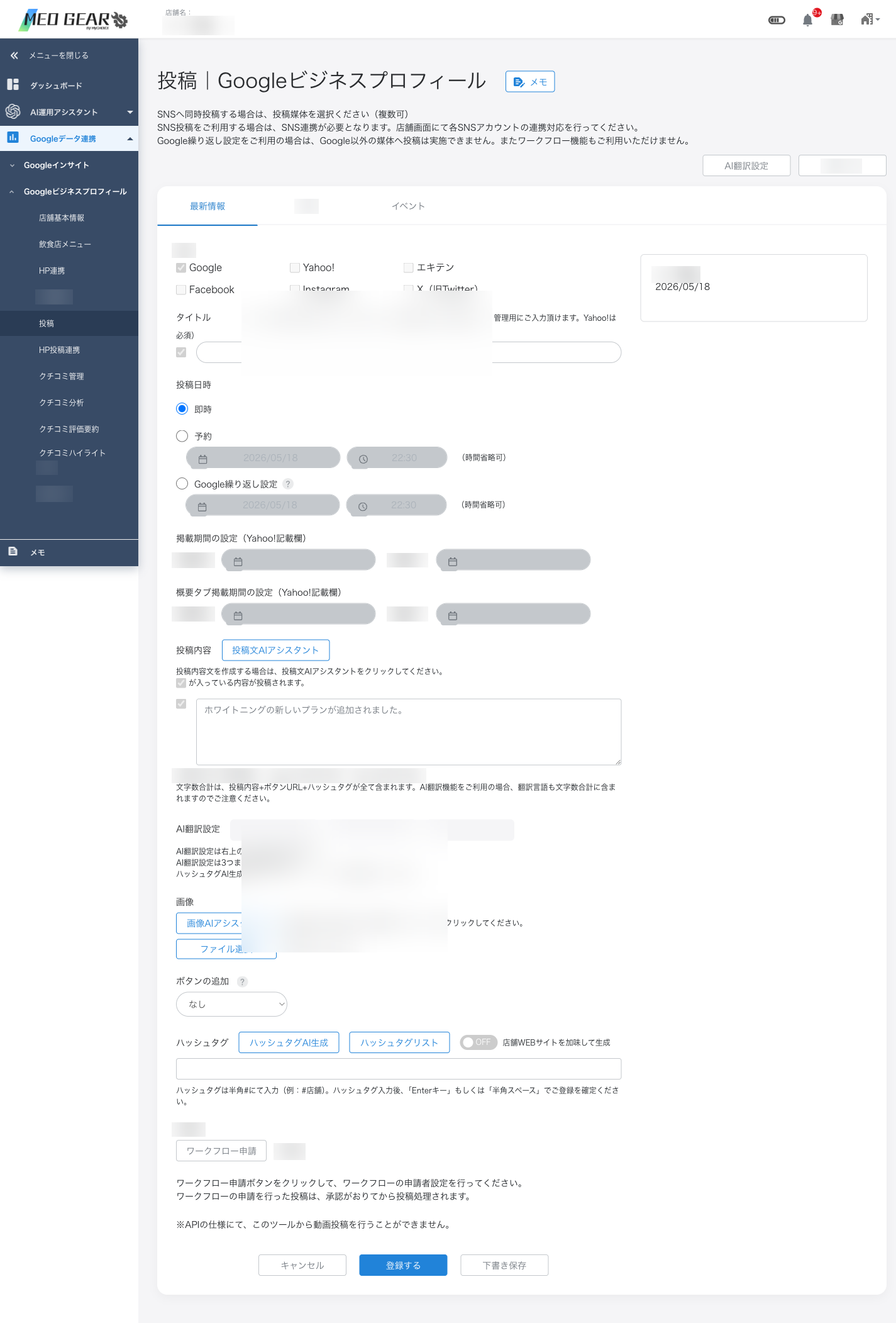Image resolution: width=896 pixels, height=1323 pixels.
Task: Click calendar icon in 概要タブ掲載期間 end date
Action: click(x=453, y=615)
